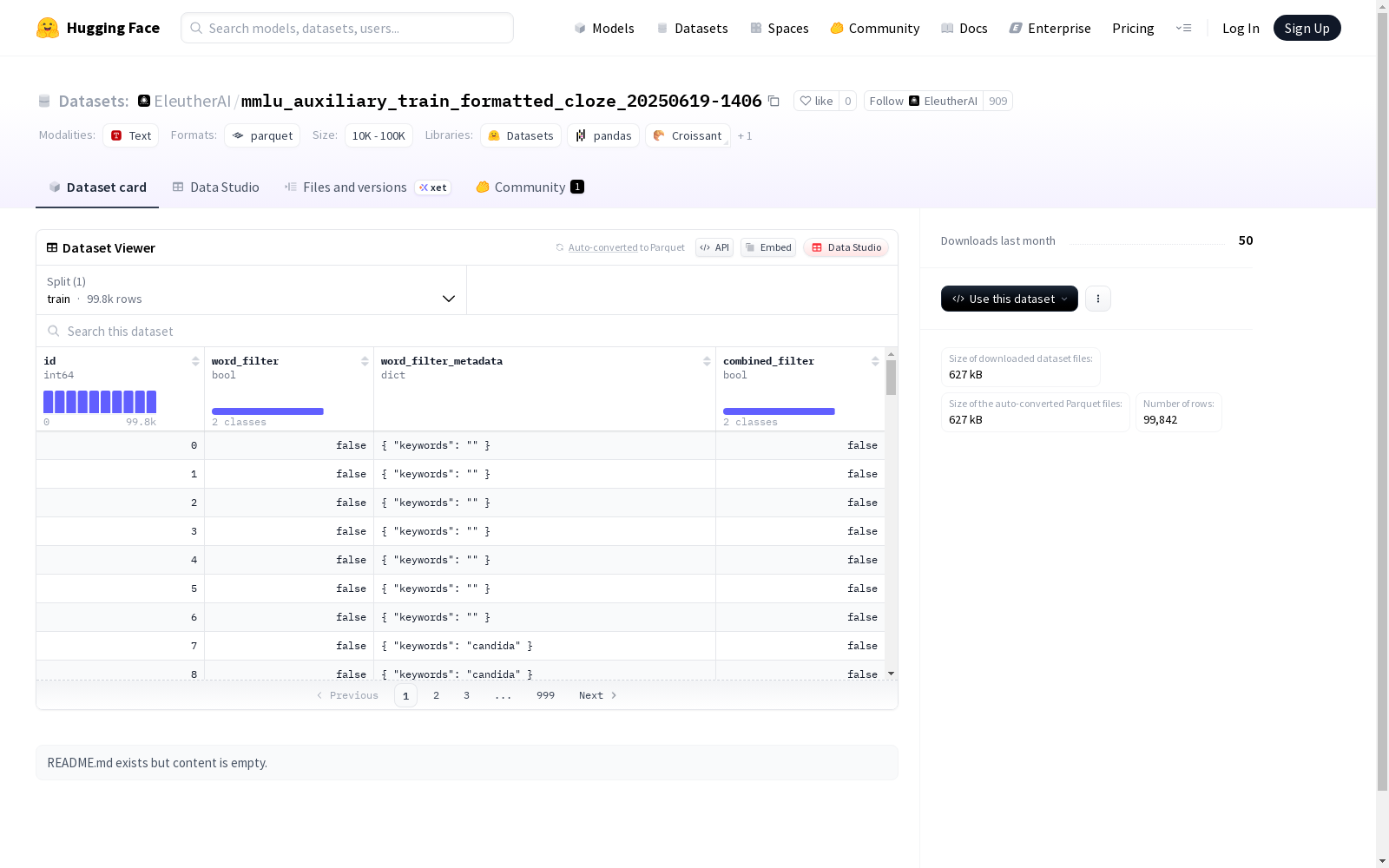Open the Pricing page link

tap(1133, 28)
